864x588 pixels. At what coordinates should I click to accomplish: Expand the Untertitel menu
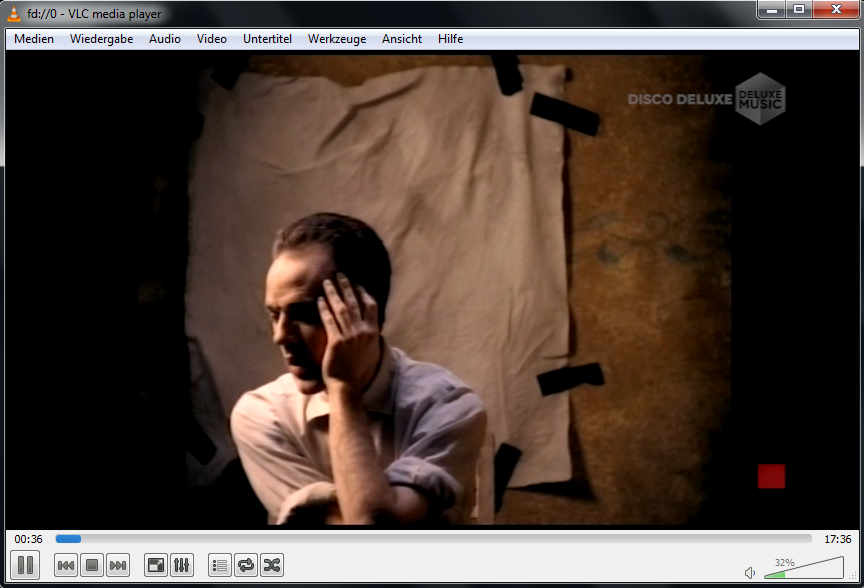[x=267, y=39]
